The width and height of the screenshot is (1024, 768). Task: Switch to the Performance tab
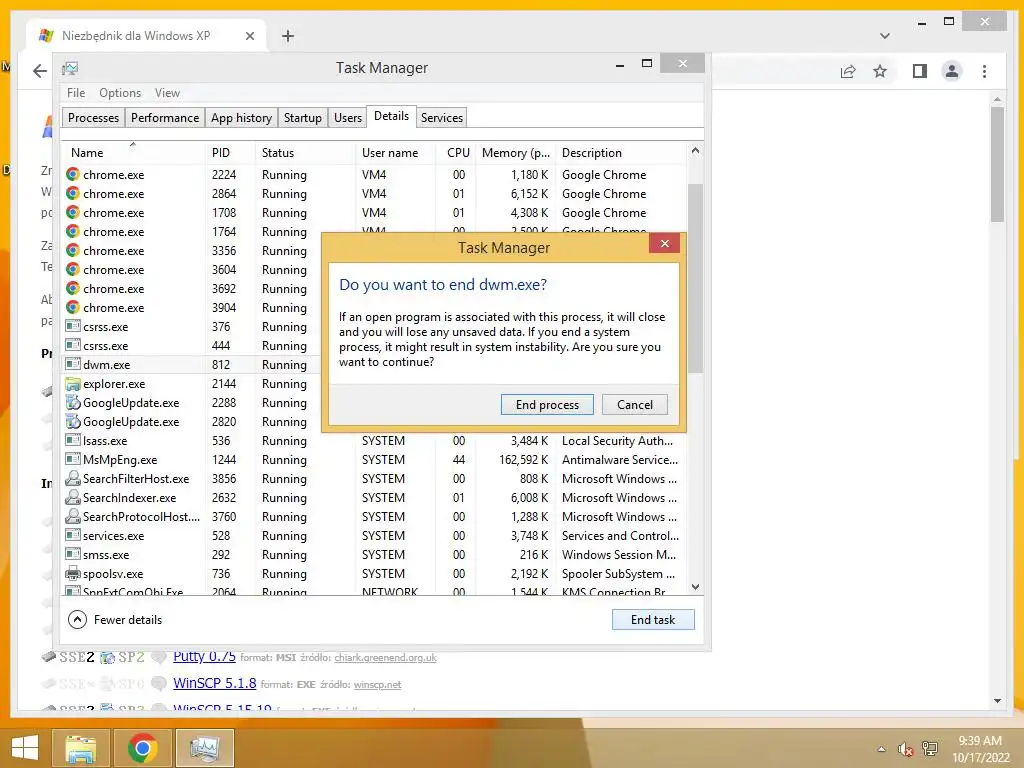pyautogui.click(x=165, y=118)
